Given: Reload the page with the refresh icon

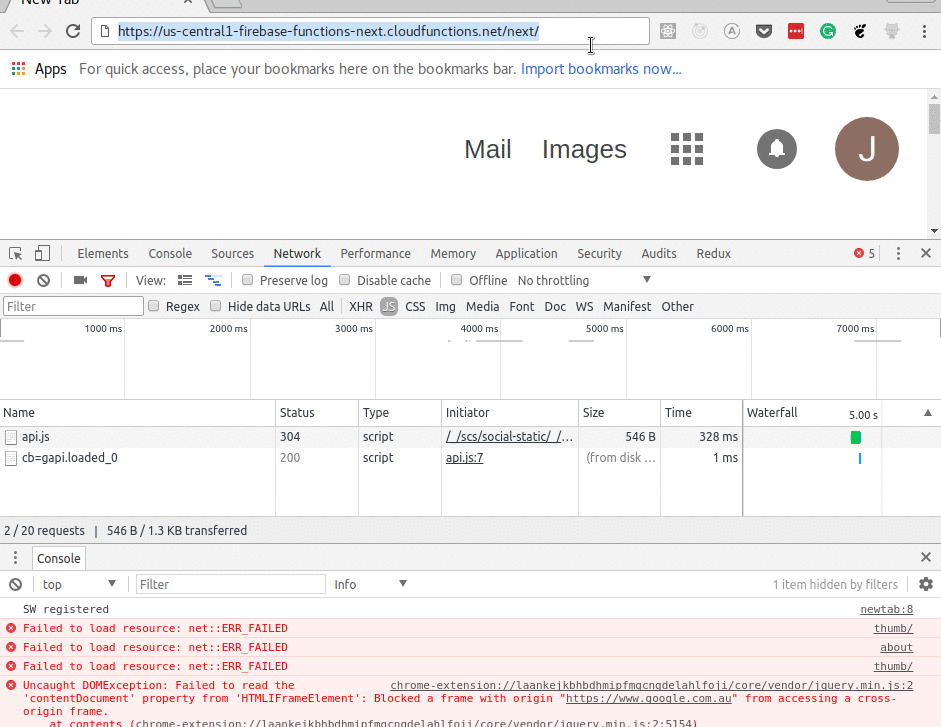Looking at the screenshot, I should [x=73, y=31].
